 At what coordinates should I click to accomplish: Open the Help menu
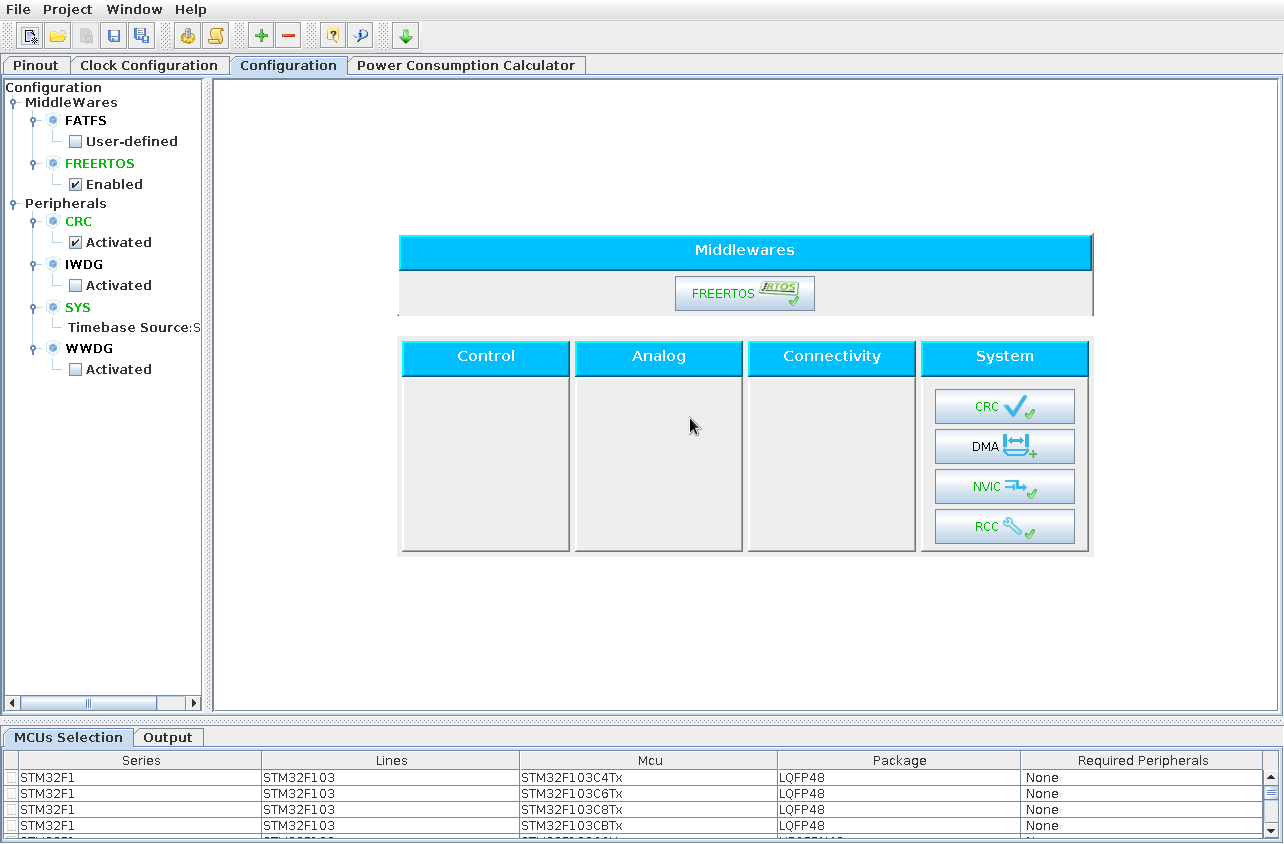[x=190, y=9]
